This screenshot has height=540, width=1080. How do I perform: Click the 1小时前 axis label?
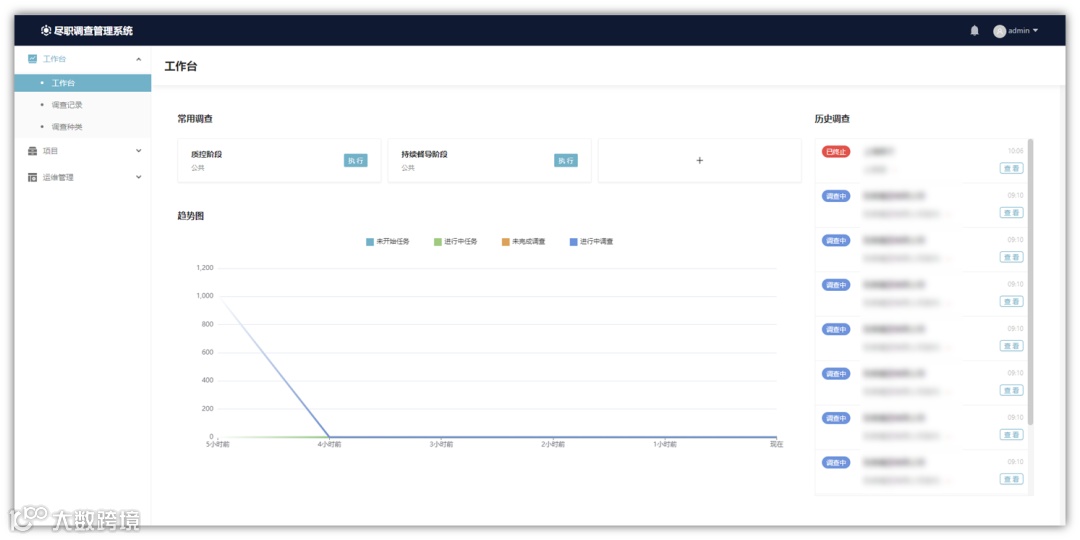coord(665,445)
